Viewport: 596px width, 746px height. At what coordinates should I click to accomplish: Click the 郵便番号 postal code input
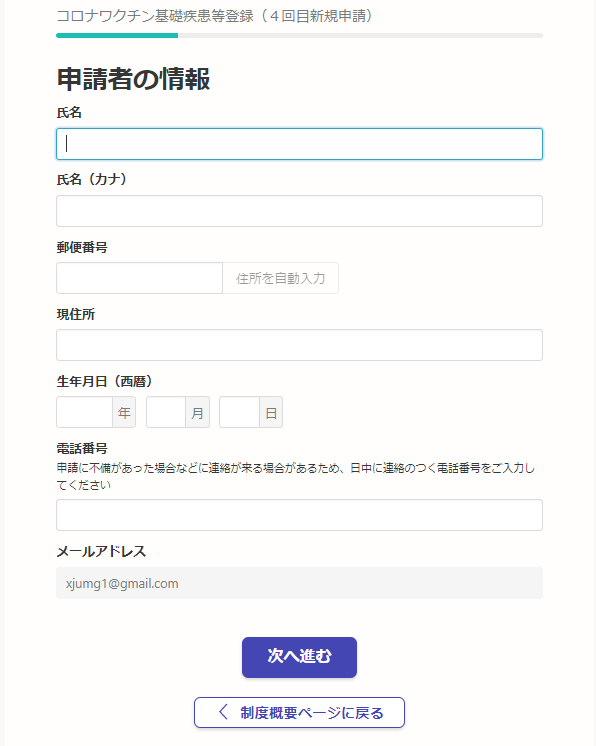point(139,278)
